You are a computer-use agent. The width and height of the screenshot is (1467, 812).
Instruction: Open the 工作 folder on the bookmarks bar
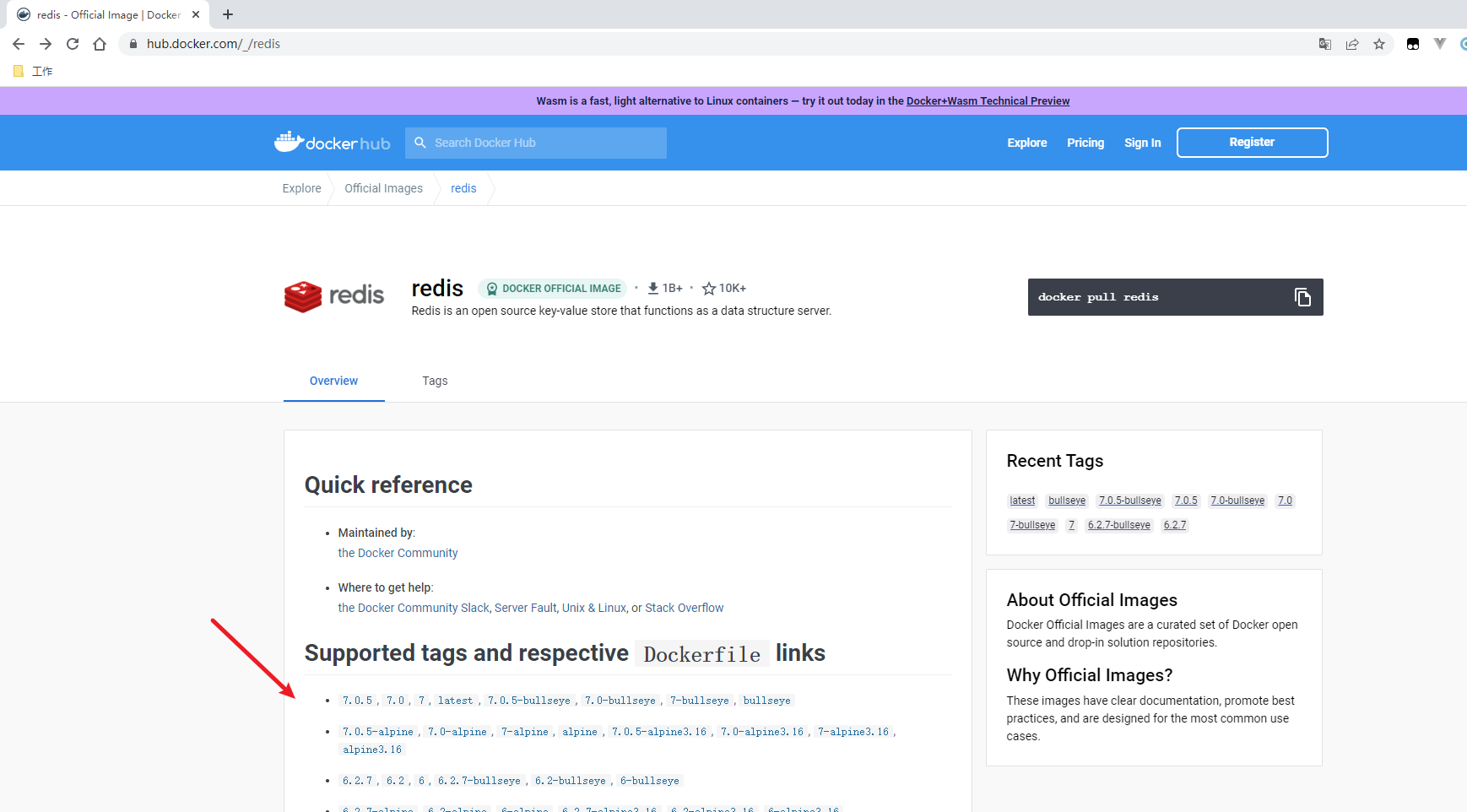click(34, 71)
